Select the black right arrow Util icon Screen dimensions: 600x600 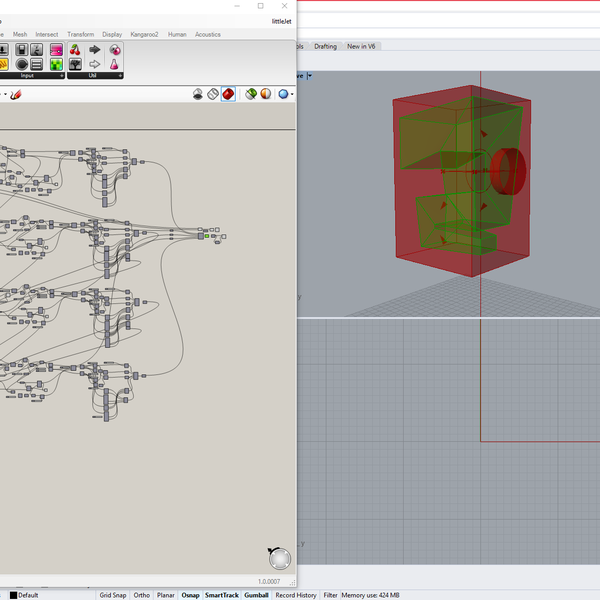(x=95, y=50)
